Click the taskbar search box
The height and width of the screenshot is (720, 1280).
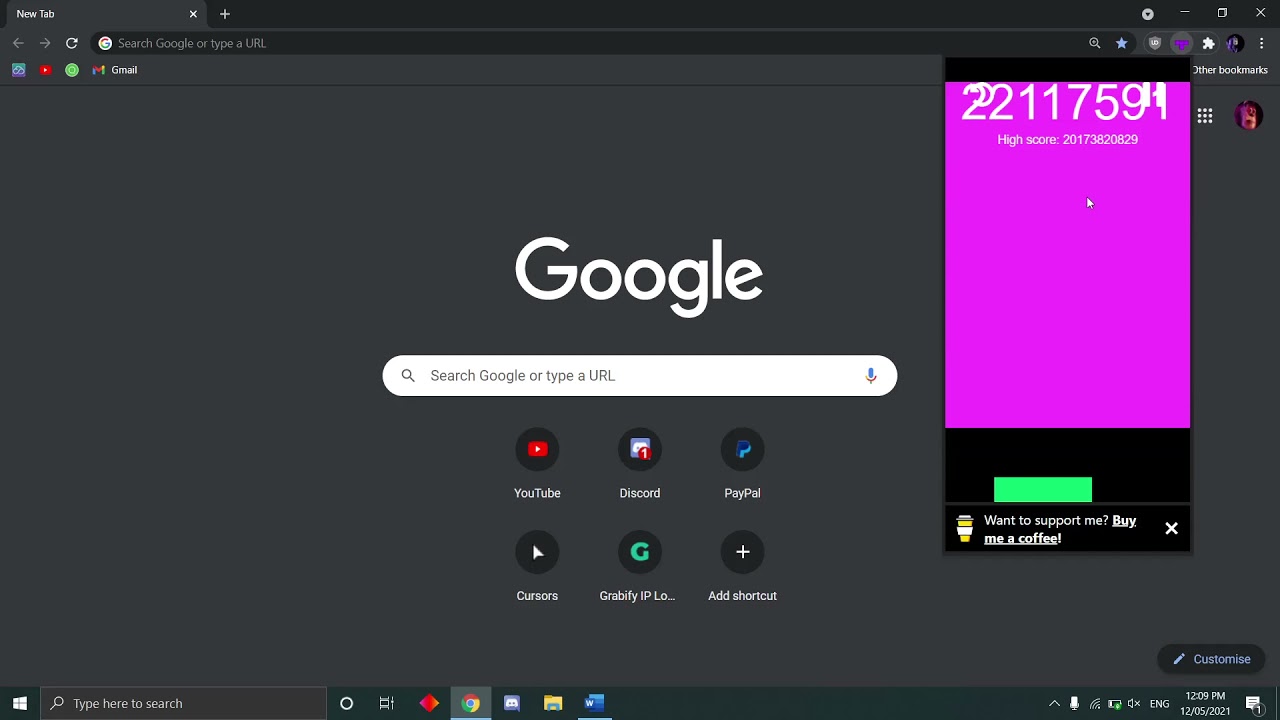click(x=184, y=703)
